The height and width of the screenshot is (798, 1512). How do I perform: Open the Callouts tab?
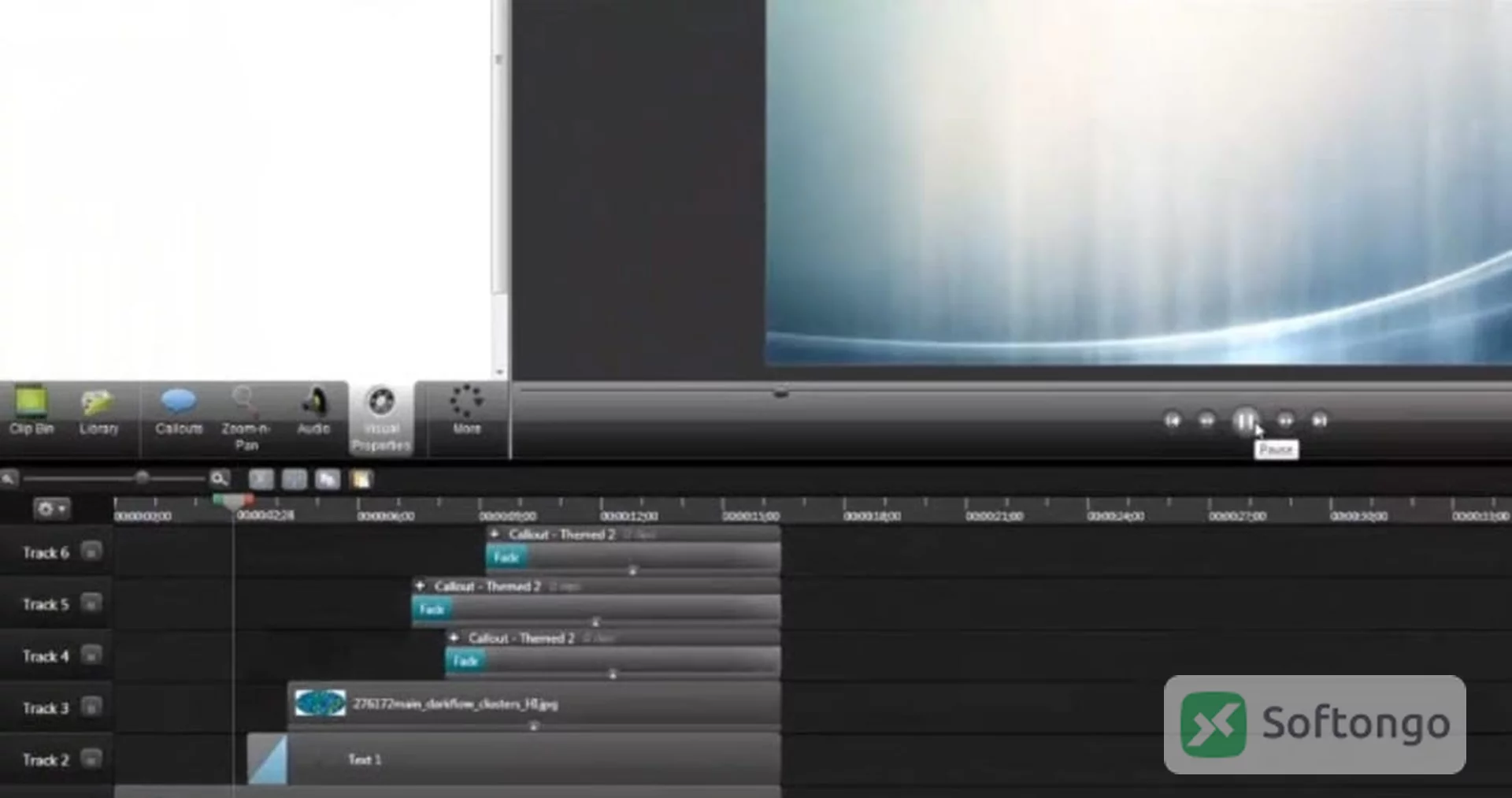(179, 411)
